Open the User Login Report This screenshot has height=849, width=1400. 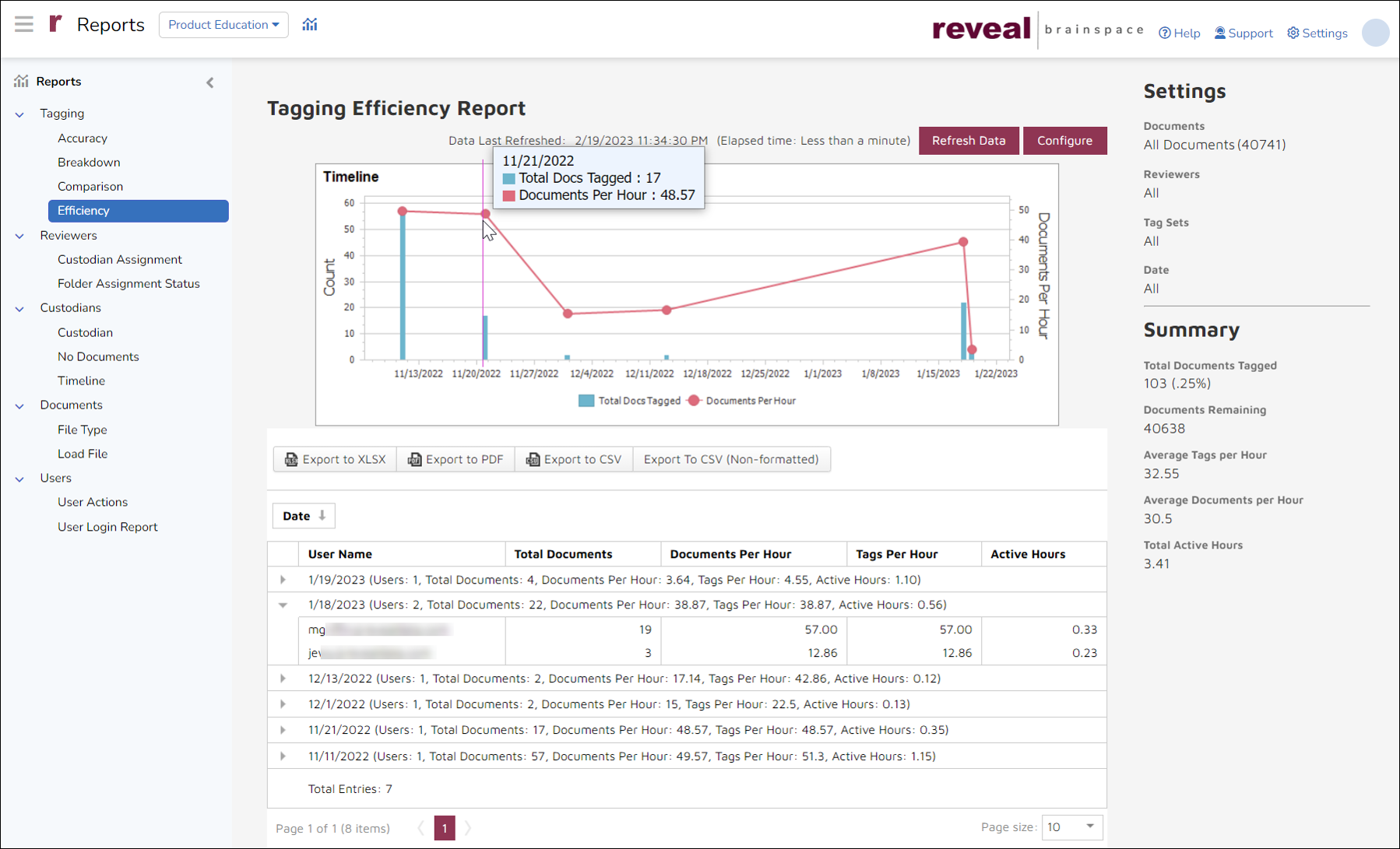tap(107, 528)
